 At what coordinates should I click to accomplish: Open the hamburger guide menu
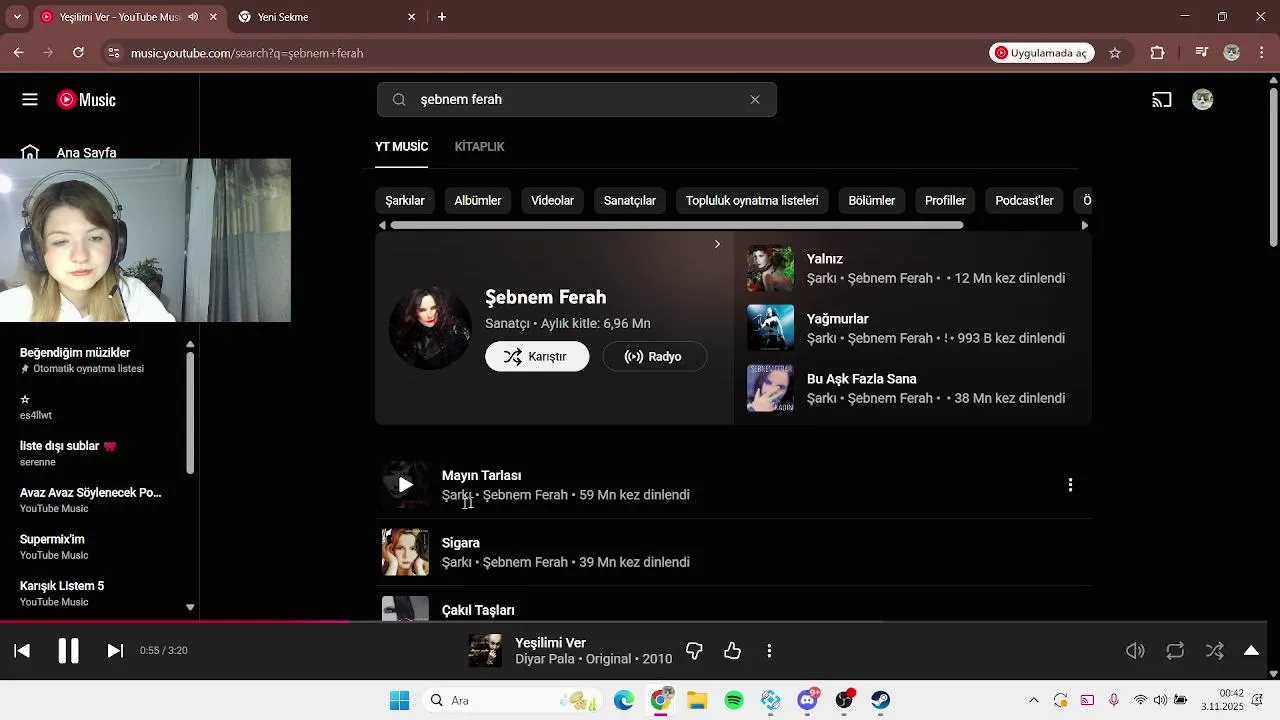click(x=30, y=100)
